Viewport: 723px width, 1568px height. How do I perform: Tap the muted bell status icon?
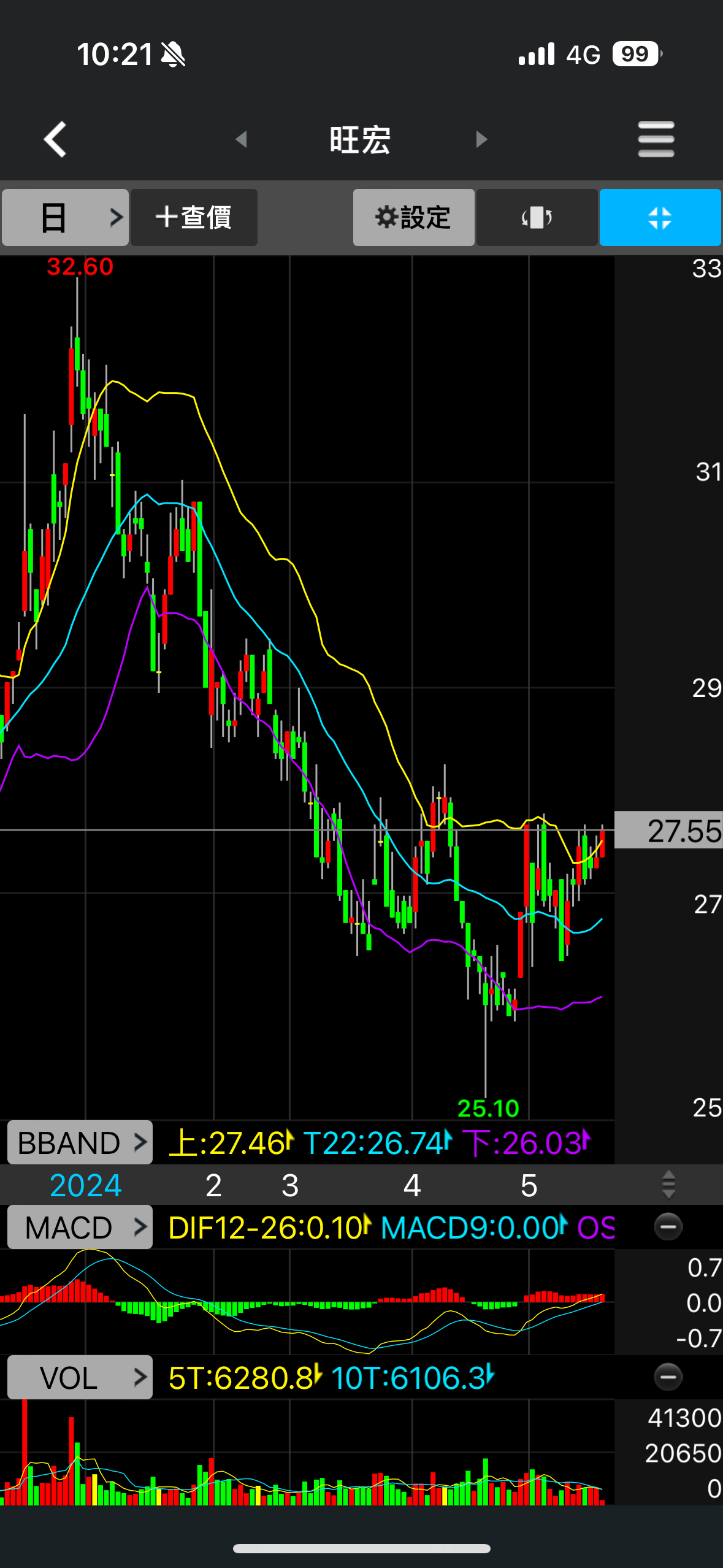point(173,55)
